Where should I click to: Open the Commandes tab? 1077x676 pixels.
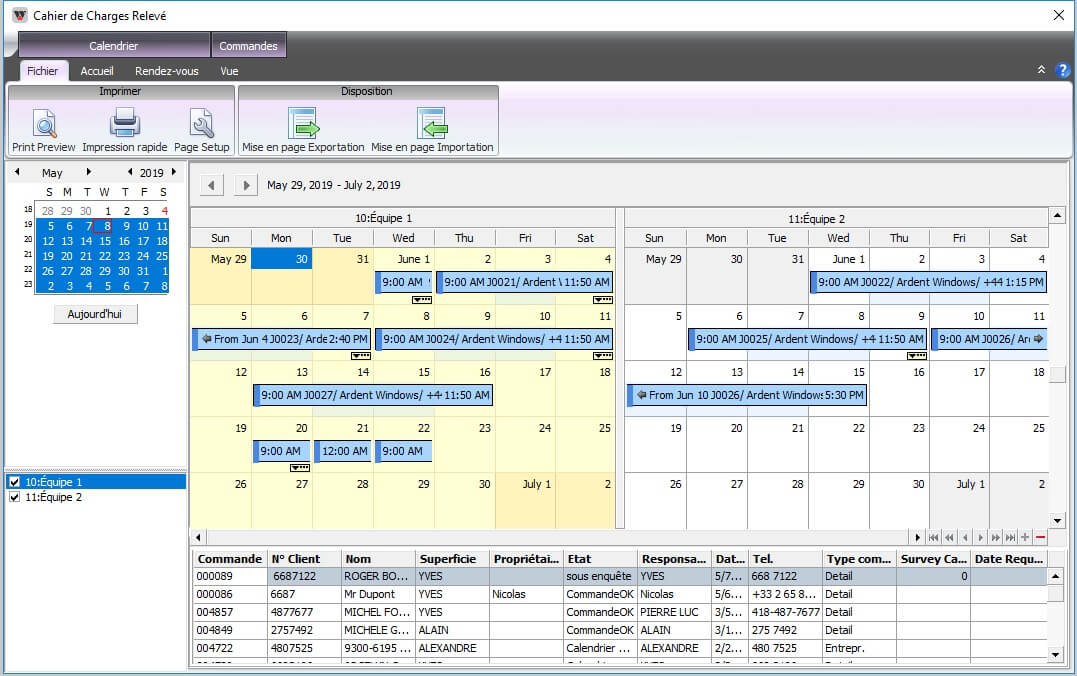(x=248, y=46)
